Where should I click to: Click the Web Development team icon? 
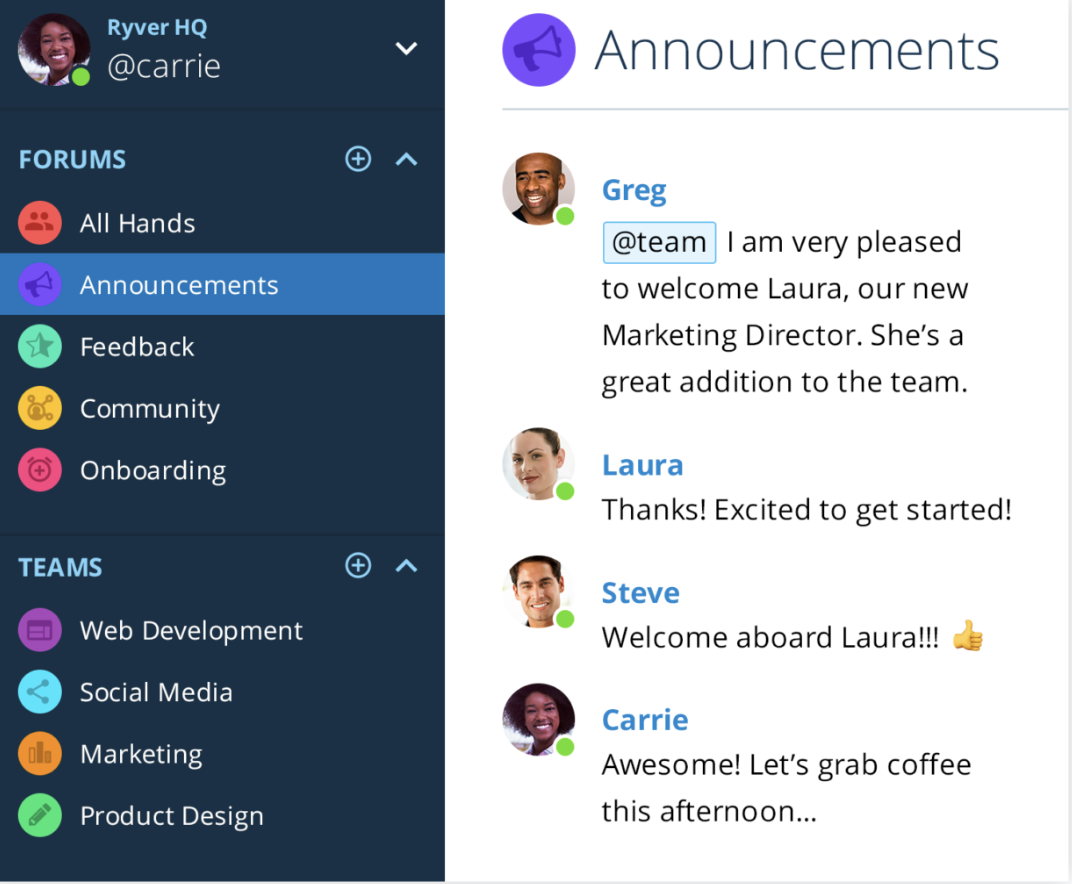(40, 631)
